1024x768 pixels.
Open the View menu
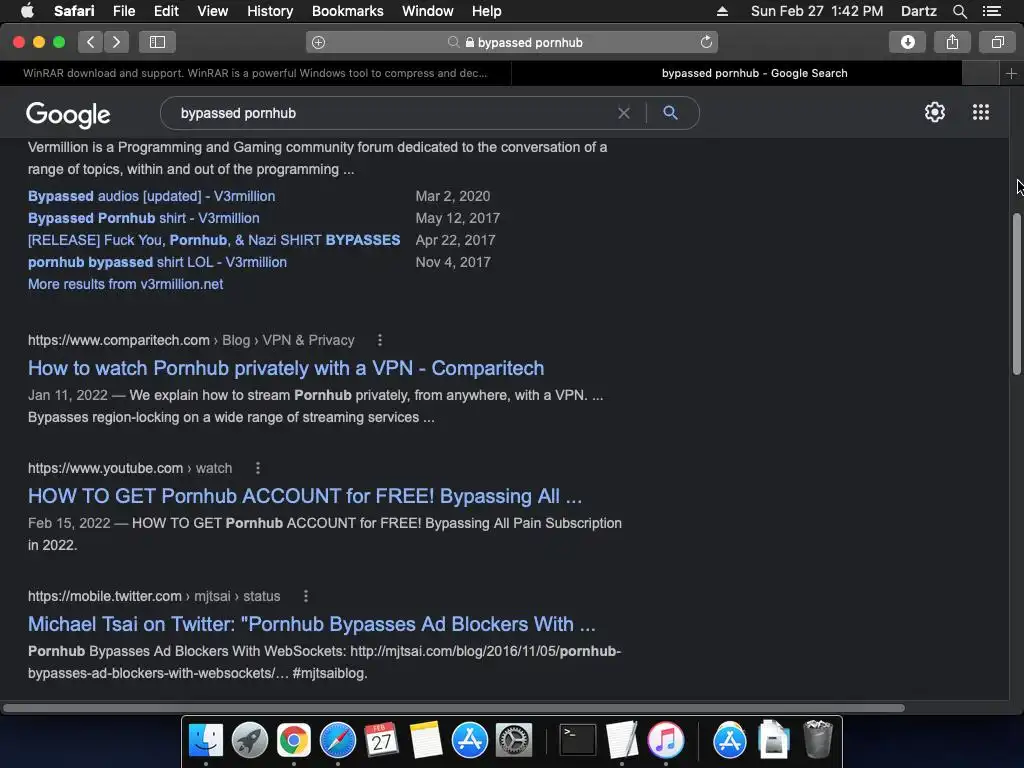[212, 11]
